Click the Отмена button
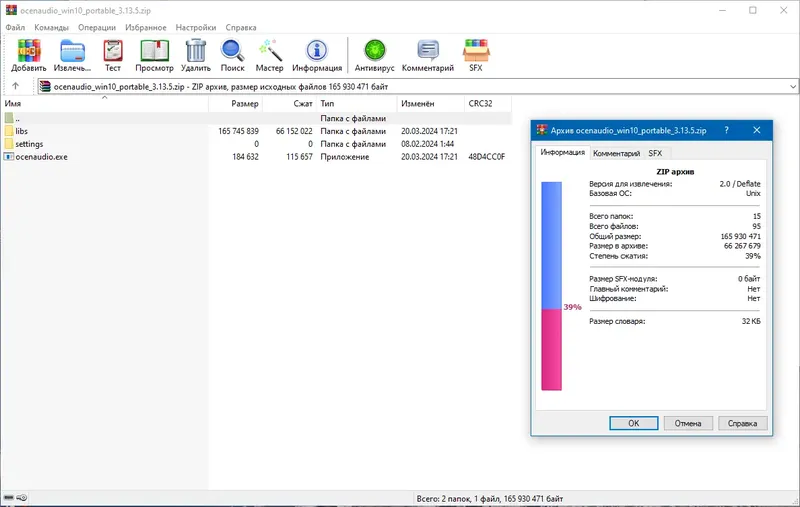The width and height of the screenshot is (800, 507). (x=688, y=423)
